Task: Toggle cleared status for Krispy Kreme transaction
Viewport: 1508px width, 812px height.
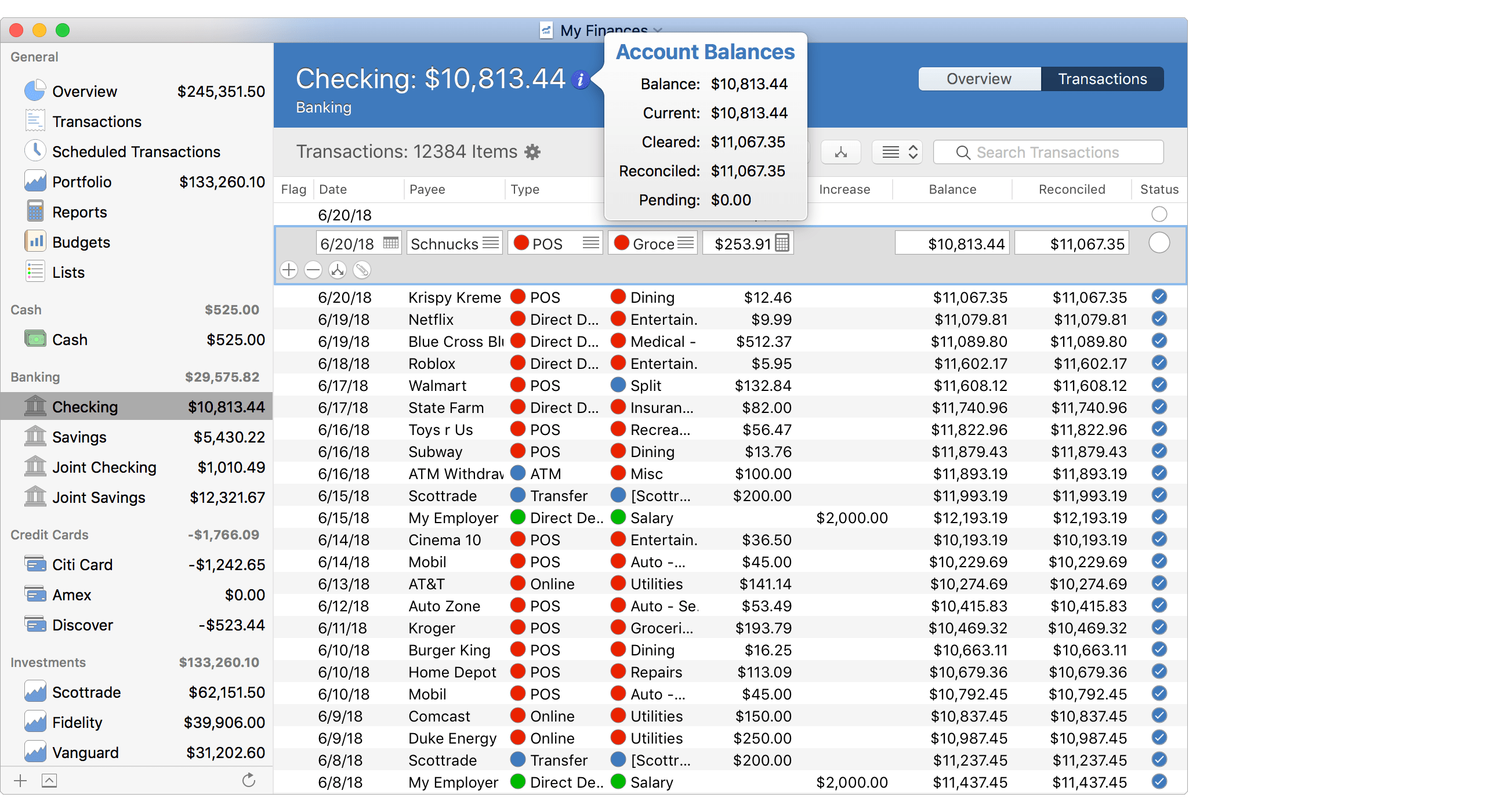Action: pos(1158,297)
